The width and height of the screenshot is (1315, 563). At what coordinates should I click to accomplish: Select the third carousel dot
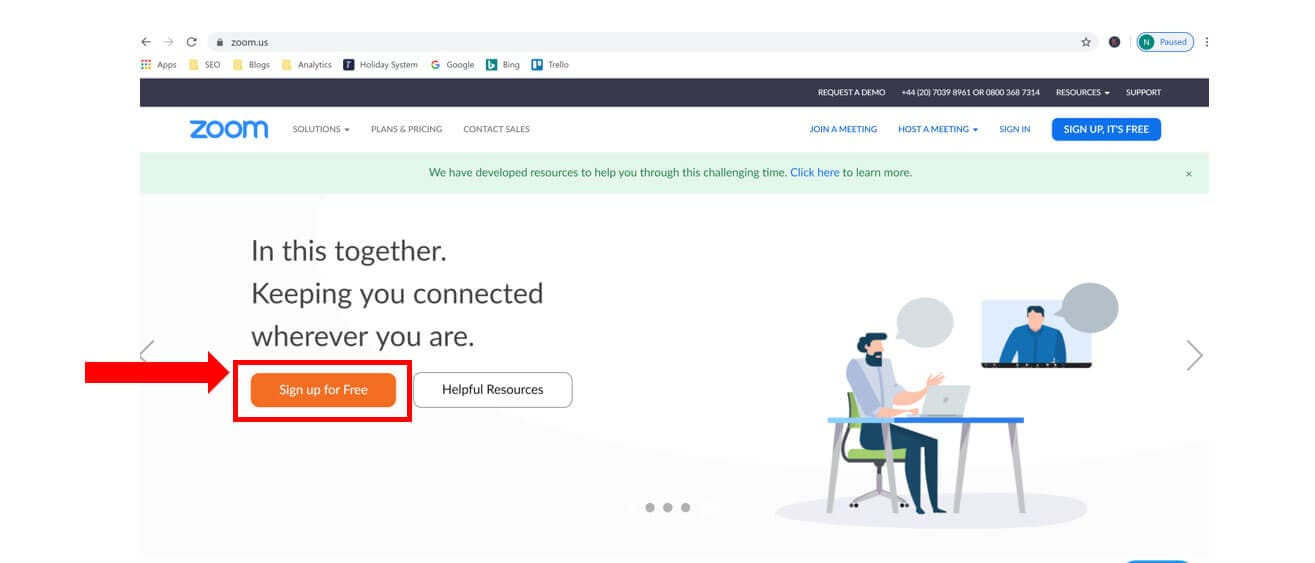click(685, 508)
